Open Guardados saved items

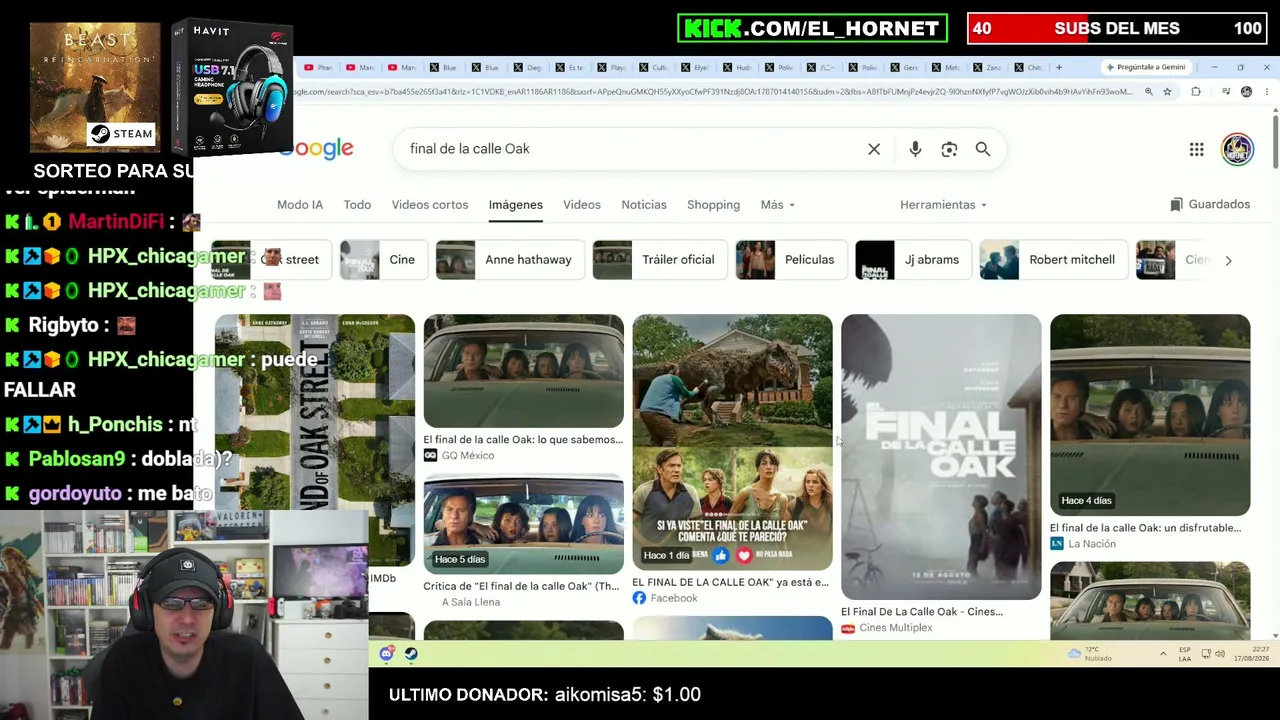coord(1210,204)
